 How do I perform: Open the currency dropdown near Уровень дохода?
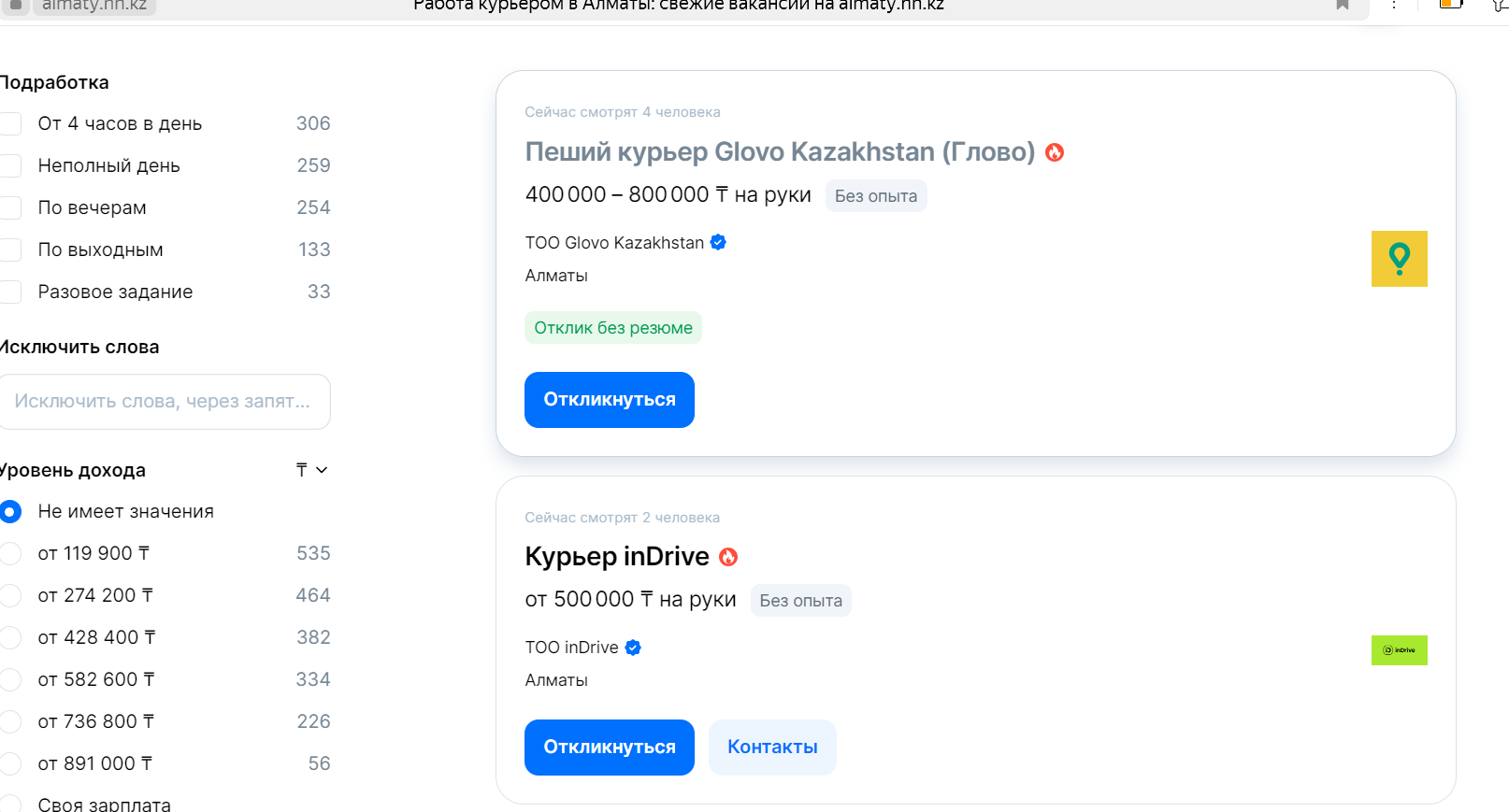[x=312, y=470]
